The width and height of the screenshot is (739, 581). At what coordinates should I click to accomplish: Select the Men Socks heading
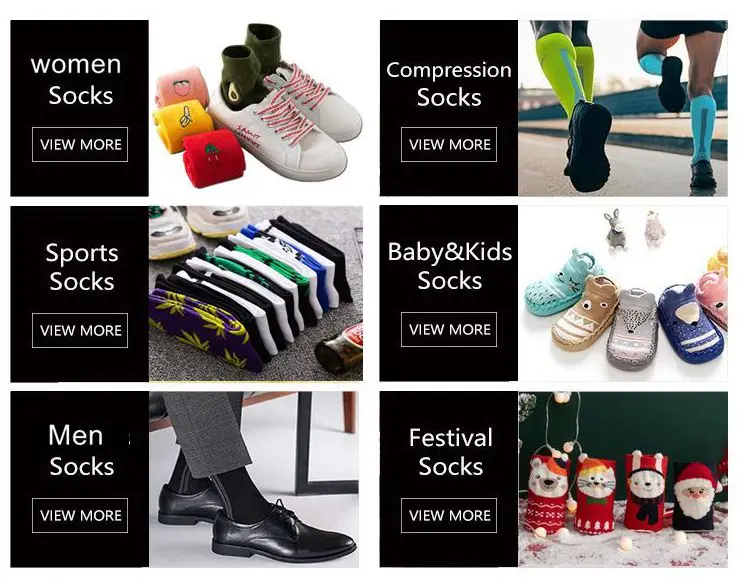coord(81,450)
